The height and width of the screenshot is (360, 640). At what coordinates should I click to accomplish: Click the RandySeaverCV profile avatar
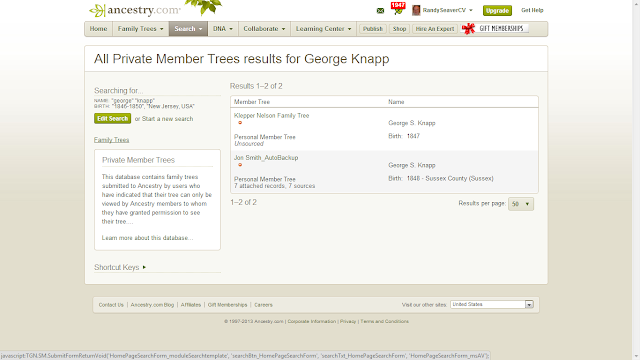416,10
